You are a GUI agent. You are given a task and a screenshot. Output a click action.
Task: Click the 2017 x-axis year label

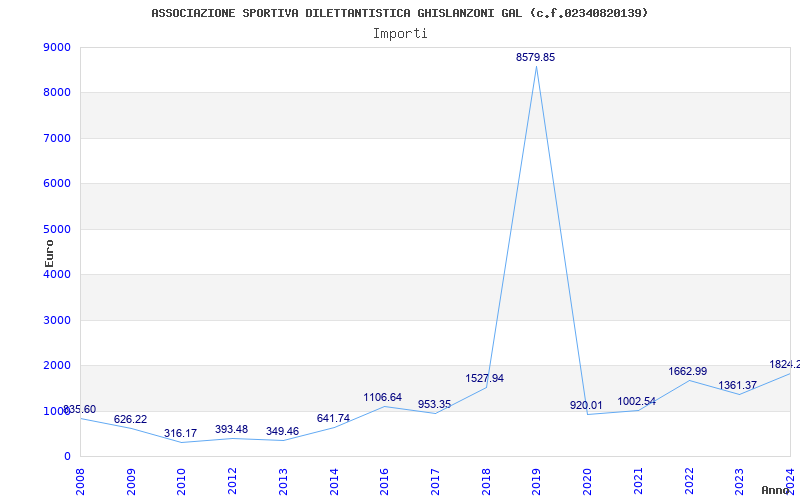435,481
